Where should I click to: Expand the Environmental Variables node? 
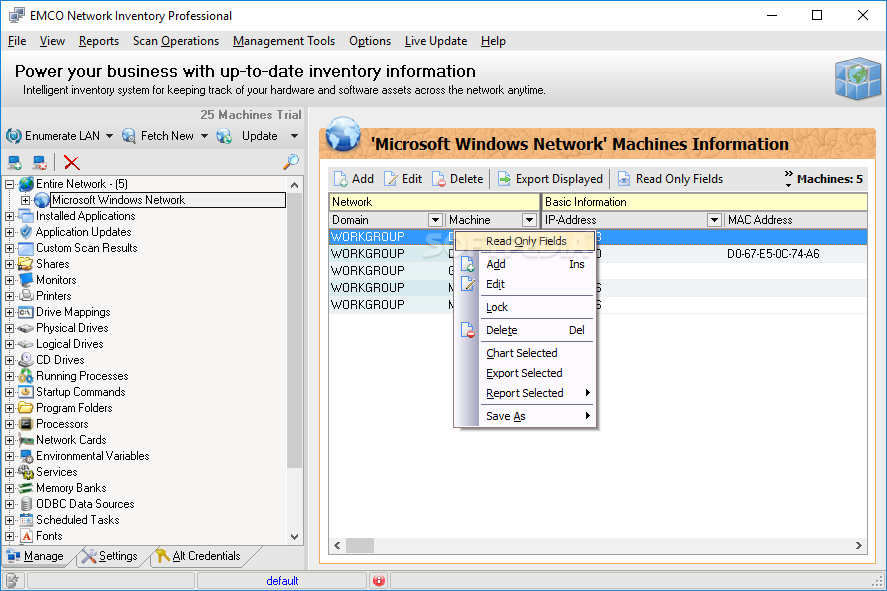click(10, 456)
